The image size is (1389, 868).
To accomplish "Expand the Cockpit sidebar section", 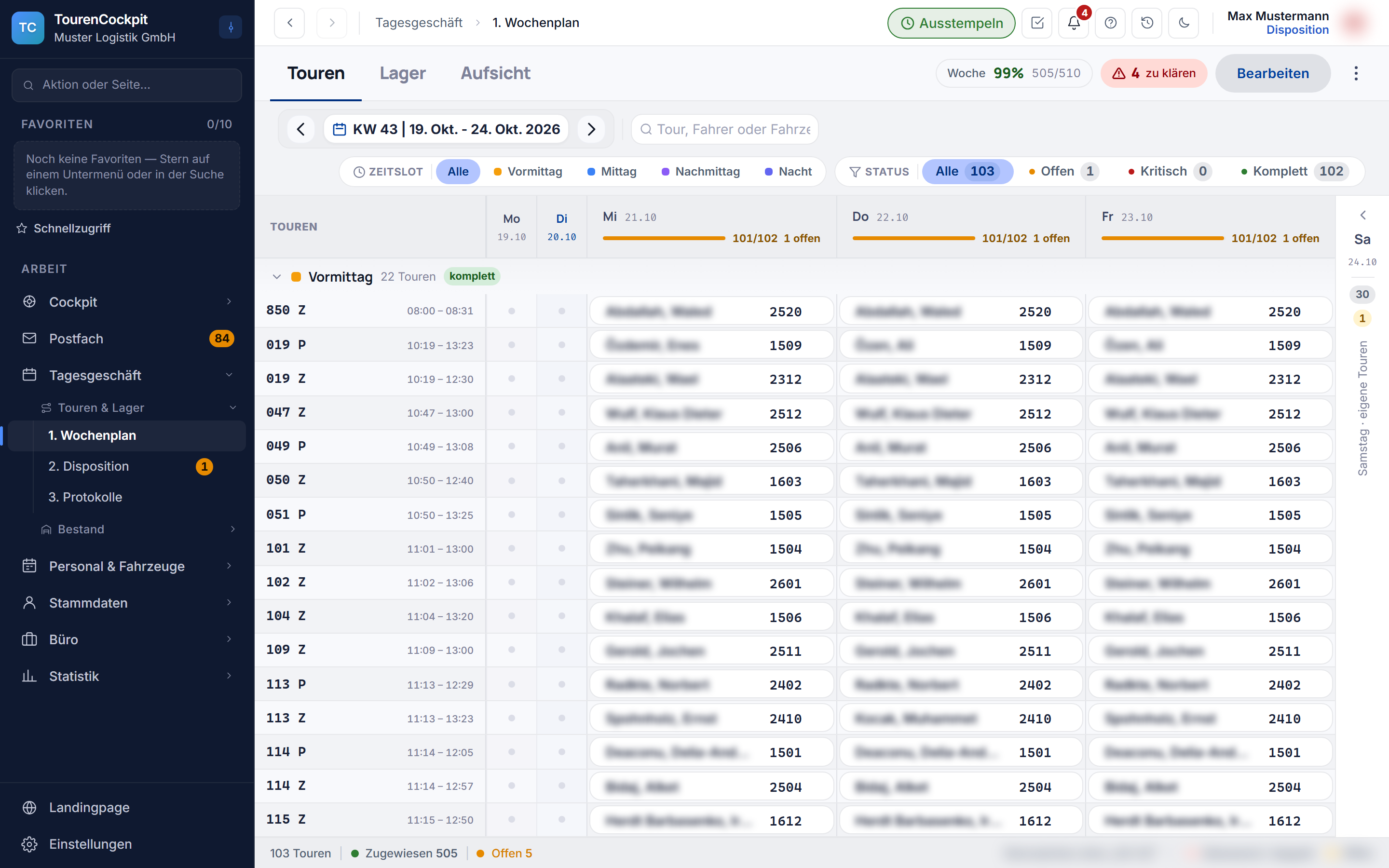I will pos(127,302).
